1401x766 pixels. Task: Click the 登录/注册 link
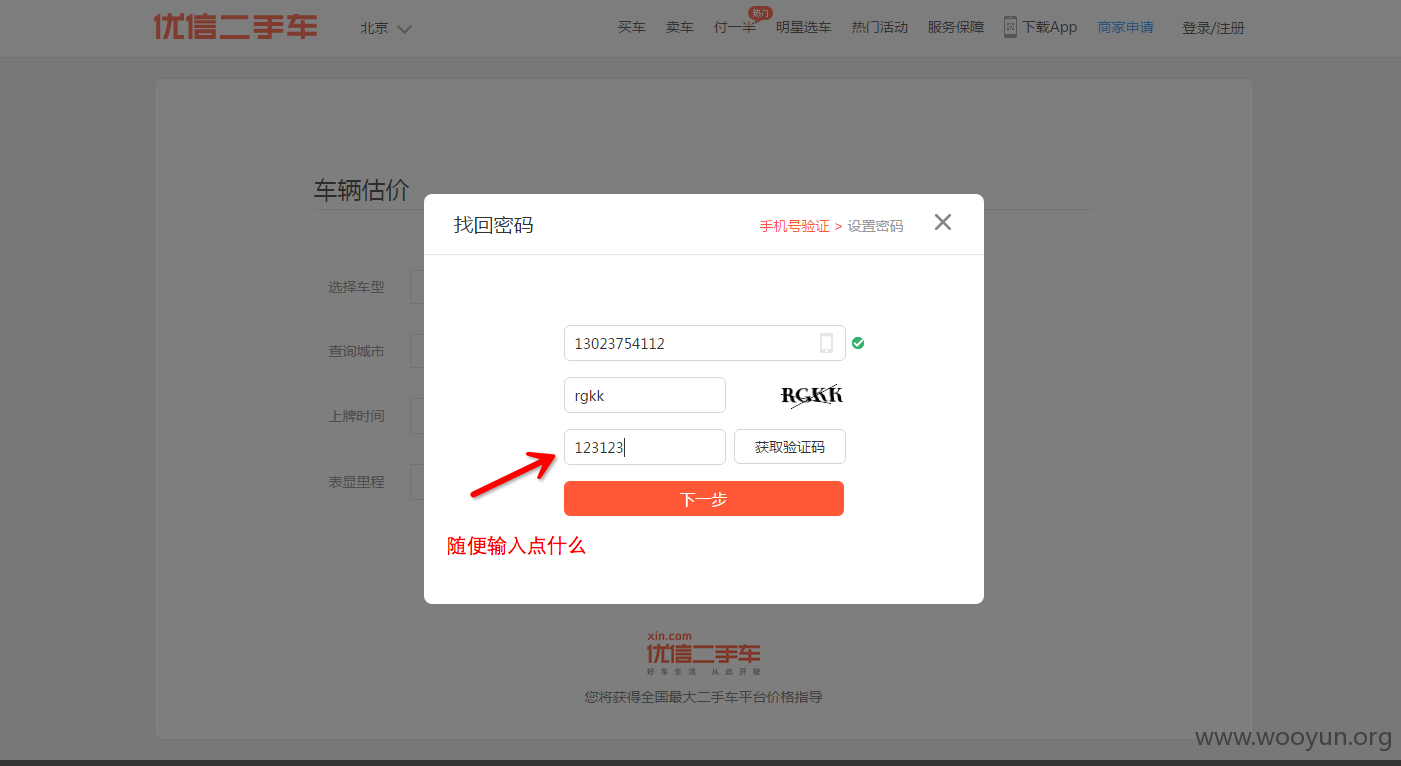(x=1213, y=28)
